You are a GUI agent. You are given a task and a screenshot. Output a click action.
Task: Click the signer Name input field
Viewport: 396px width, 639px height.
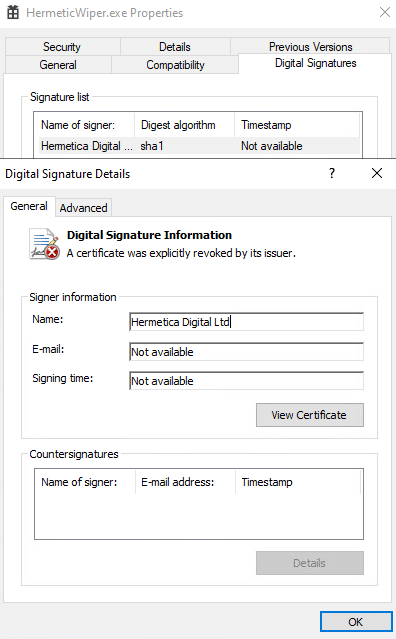(246, 322)
